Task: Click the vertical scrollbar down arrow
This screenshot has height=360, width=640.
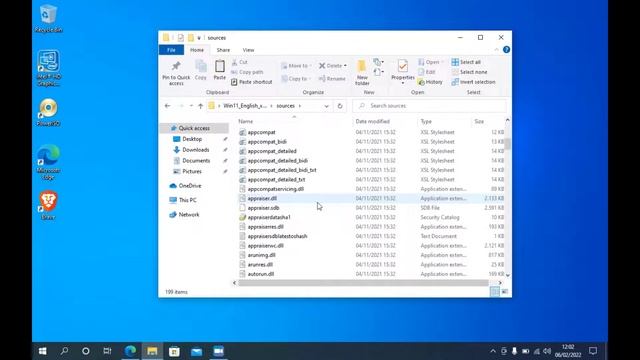Action: tap(508, 276)
